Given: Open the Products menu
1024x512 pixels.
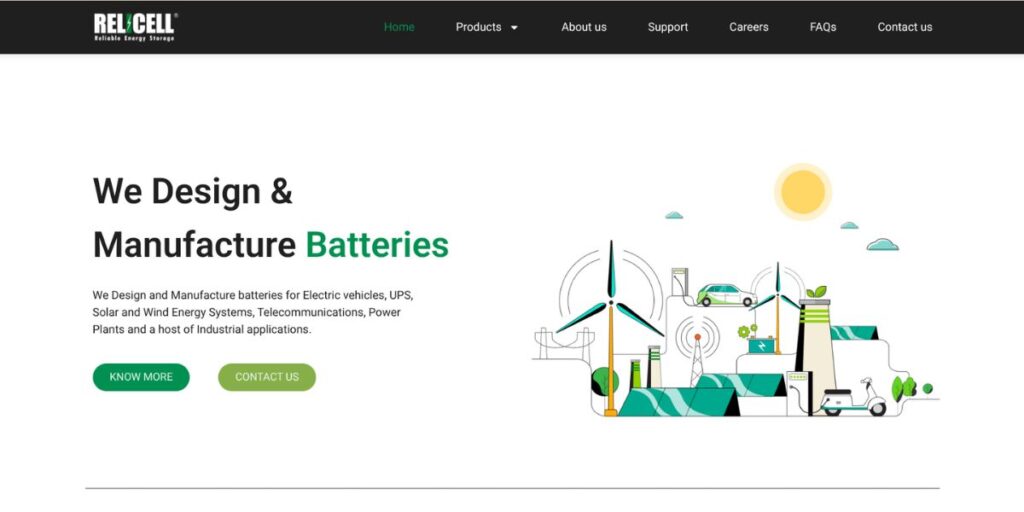Looking at the screenshot, I should pos(479,27).
